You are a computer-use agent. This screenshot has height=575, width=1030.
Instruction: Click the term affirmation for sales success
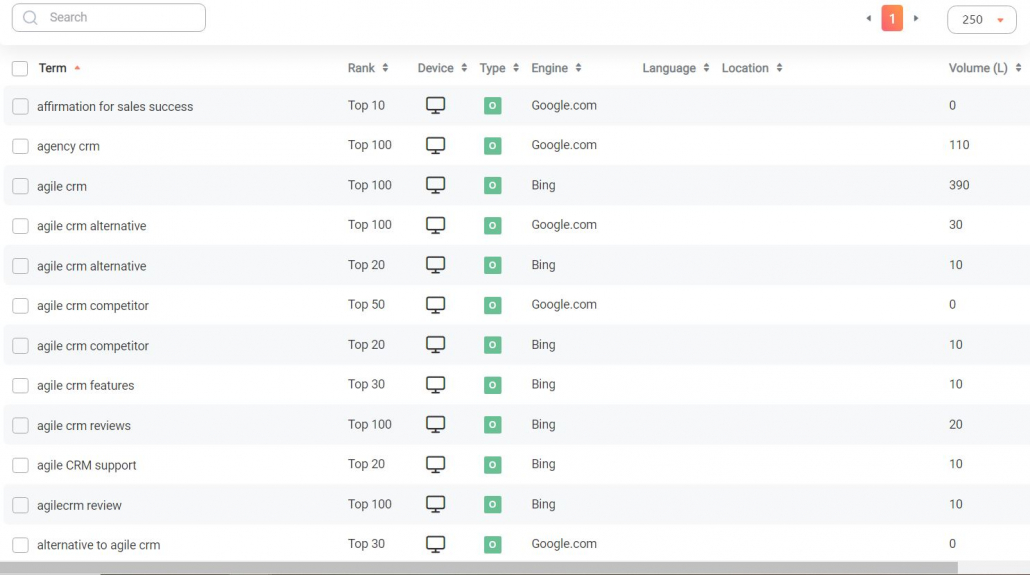coord(115,106)
